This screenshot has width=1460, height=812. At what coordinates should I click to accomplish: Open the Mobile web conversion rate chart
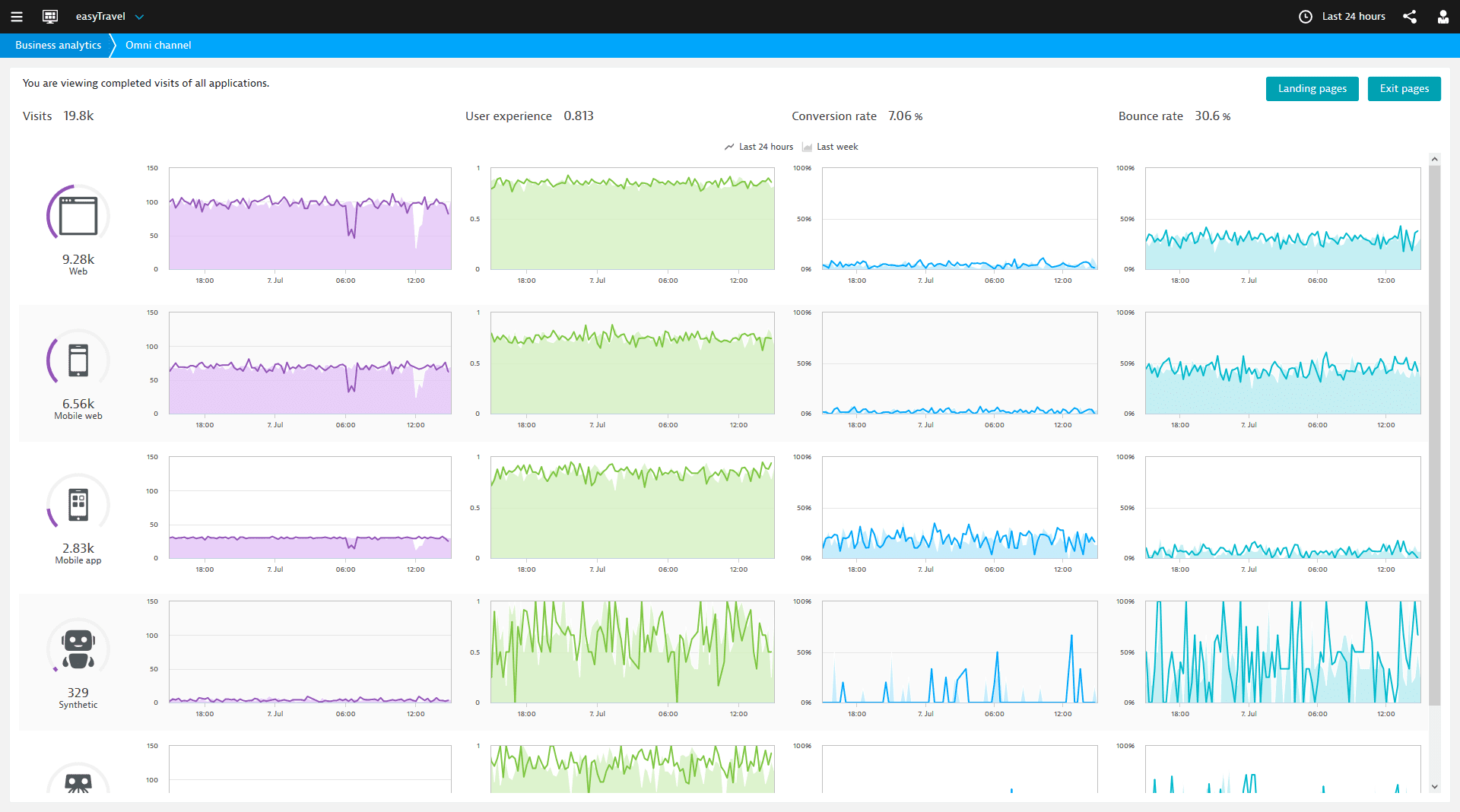pos(960,363)
